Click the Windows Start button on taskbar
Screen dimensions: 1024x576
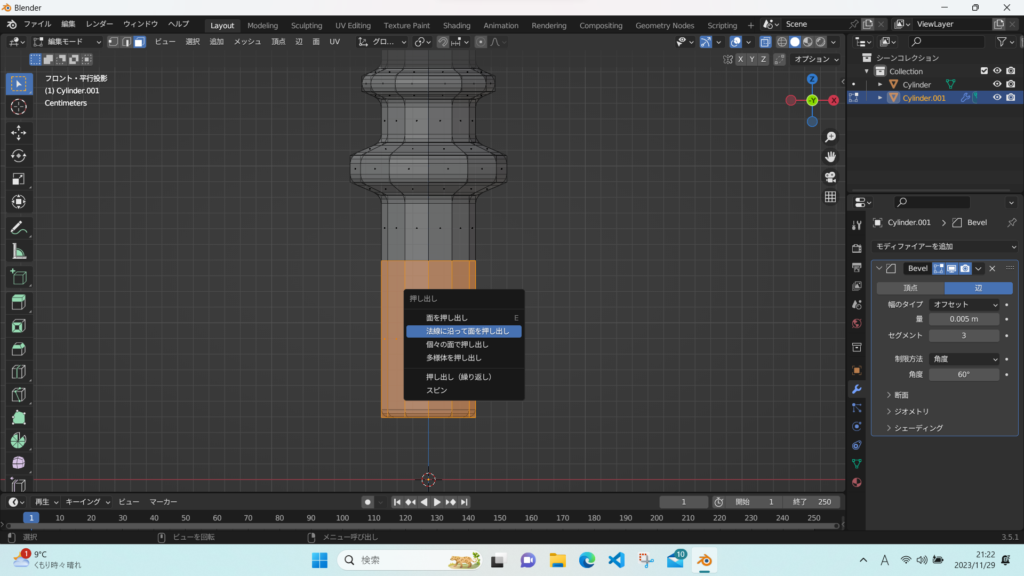pyautogui.click(x=320, y=560)
